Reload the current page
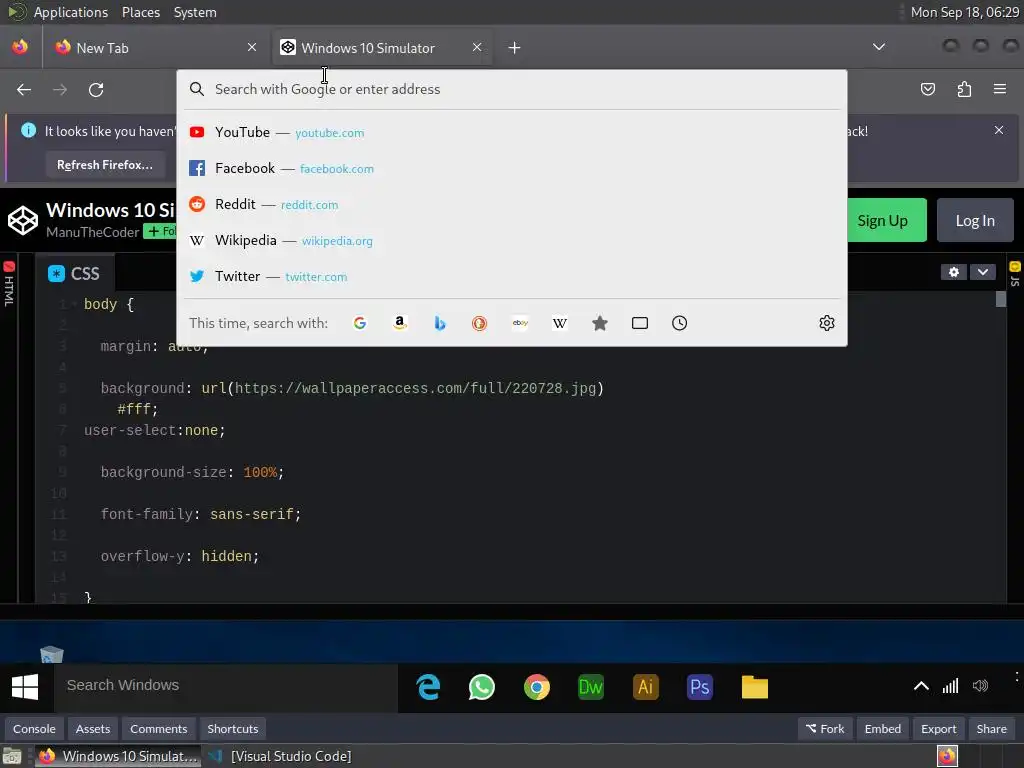The width and height of the screenshot is (1024, 768). point(96,89)
